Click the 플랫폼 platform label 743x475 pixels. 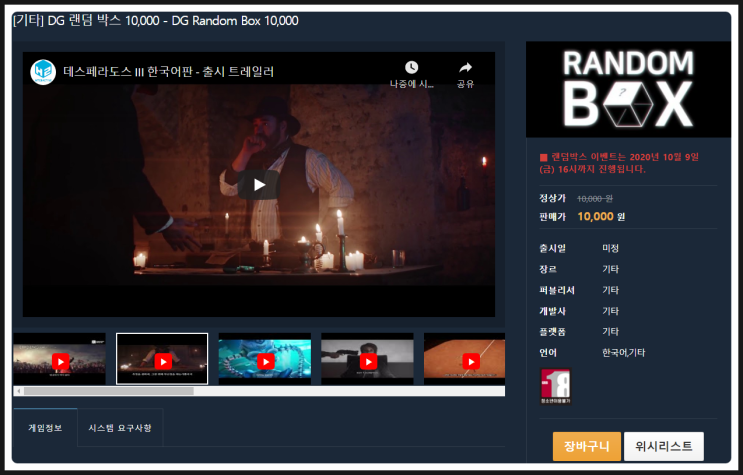(553, 332)
